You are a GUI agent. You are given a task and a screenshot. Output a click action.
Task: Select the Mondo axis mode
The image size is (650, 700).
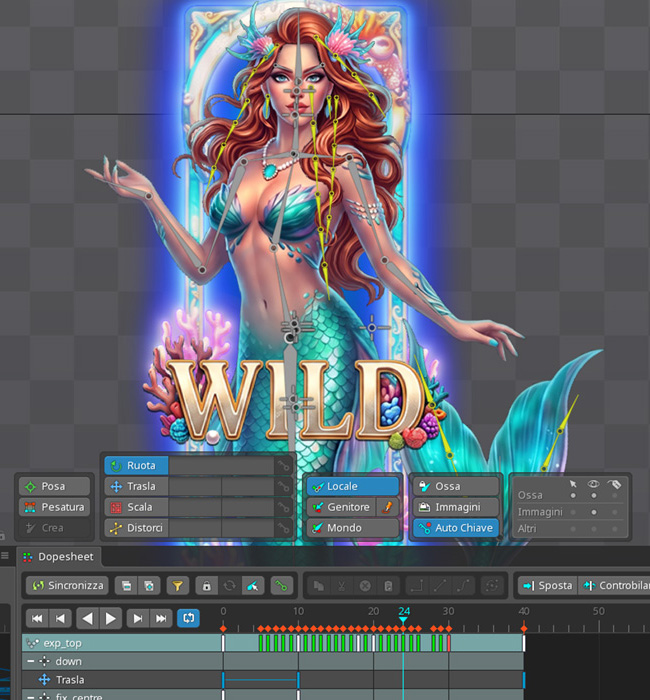353,528
